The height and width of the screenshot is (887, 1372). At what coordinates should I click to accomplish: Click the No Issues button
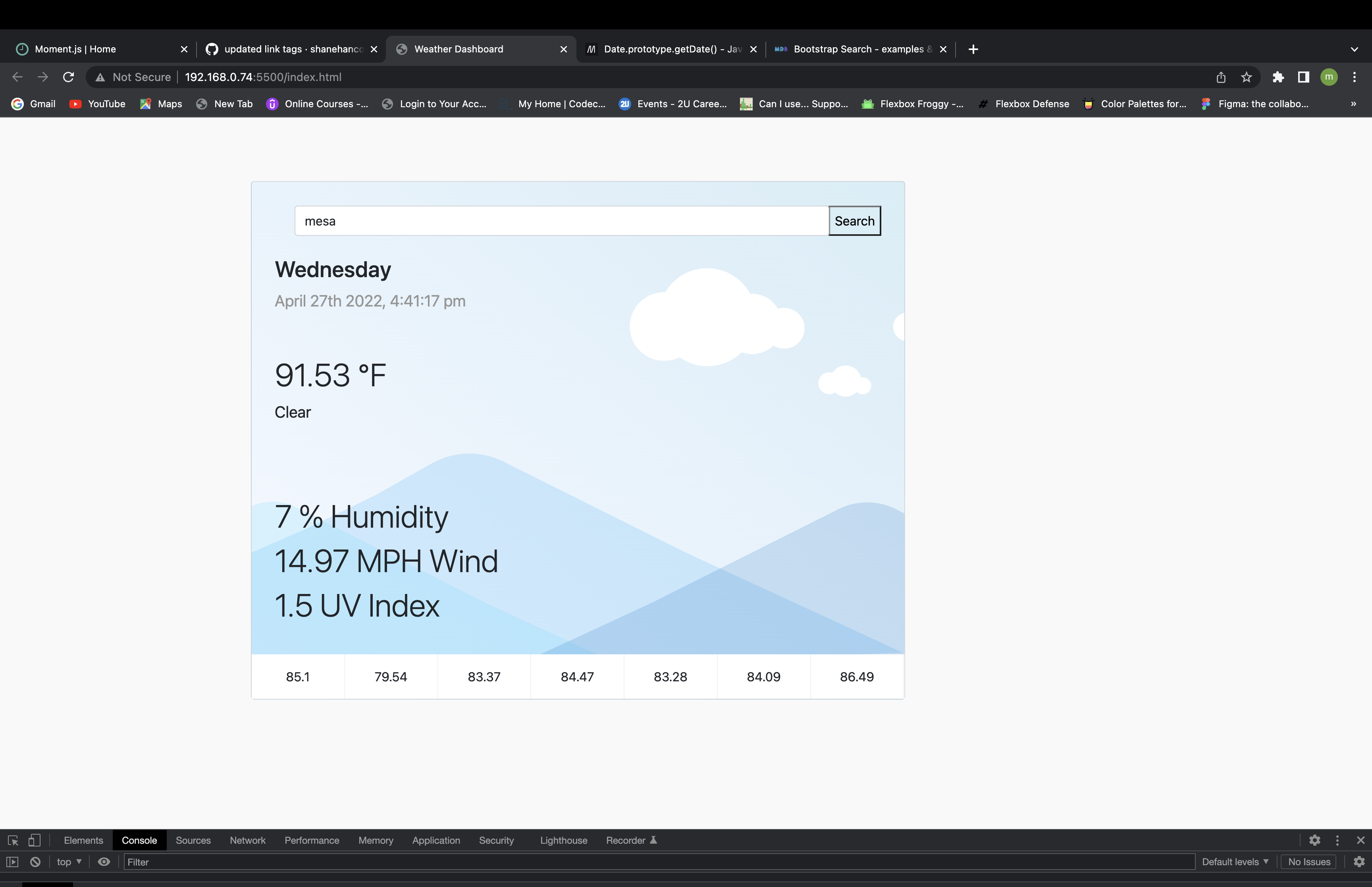(x=1308, y=862)
